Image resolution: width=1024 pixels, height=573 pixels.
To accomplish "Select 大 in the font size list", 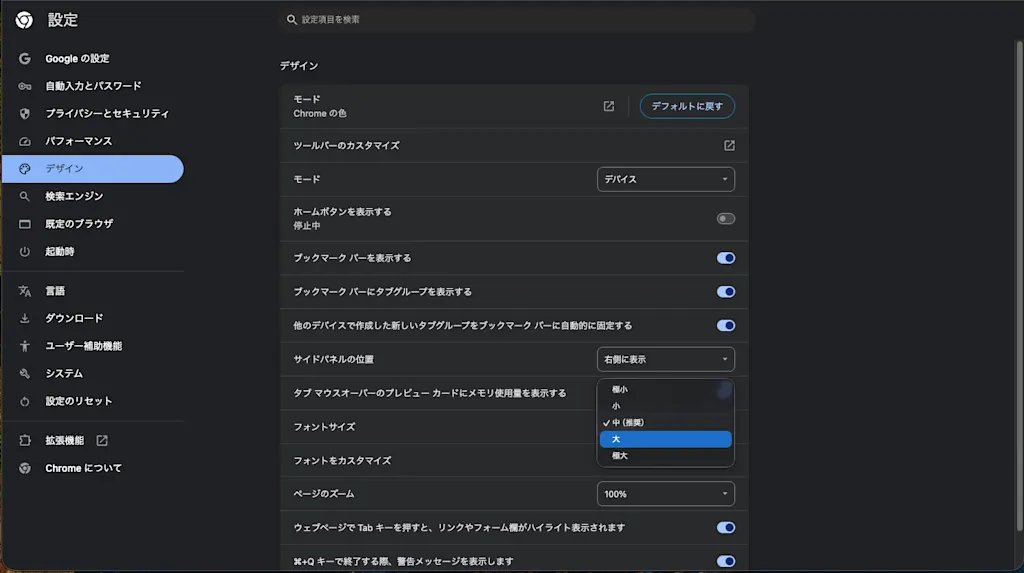I will tap(665, 439).
